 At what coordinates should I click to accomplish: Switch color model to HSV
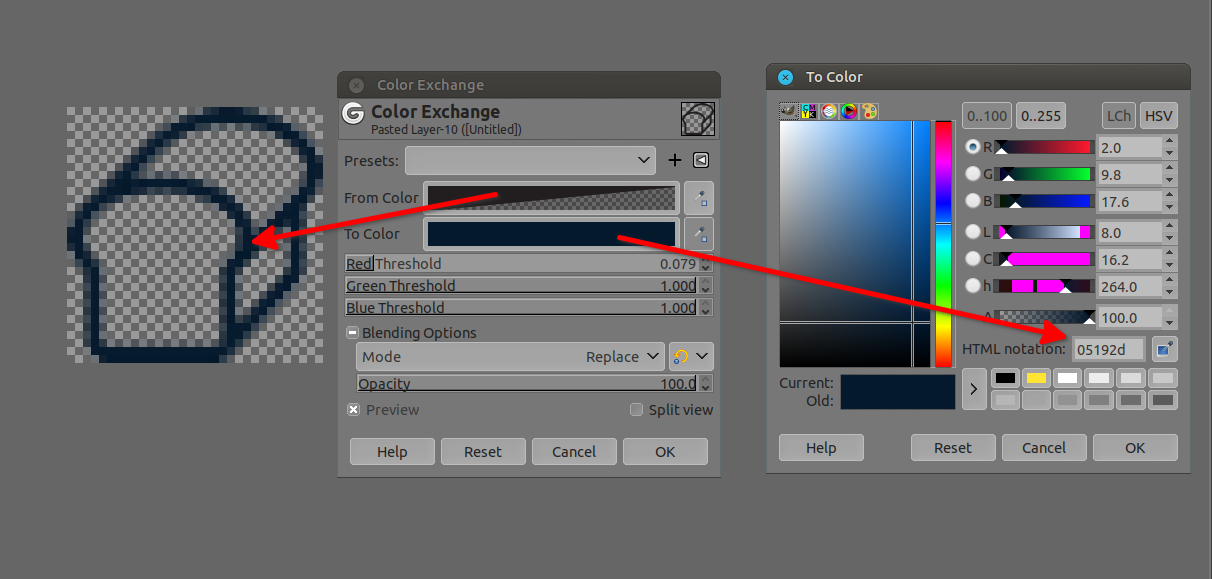1159,115
